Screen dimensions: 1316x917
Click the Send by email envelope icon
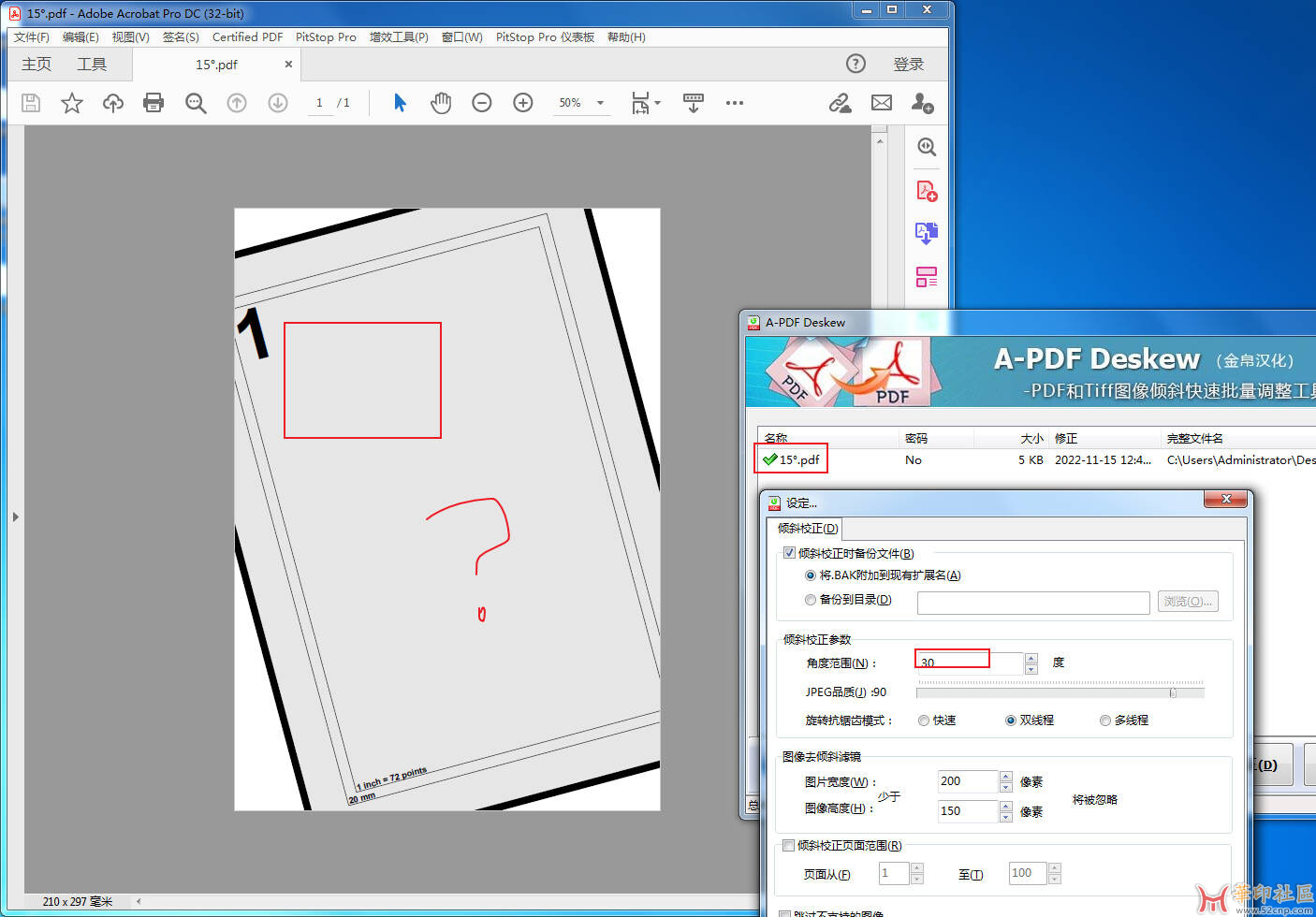tap(882, 103)
